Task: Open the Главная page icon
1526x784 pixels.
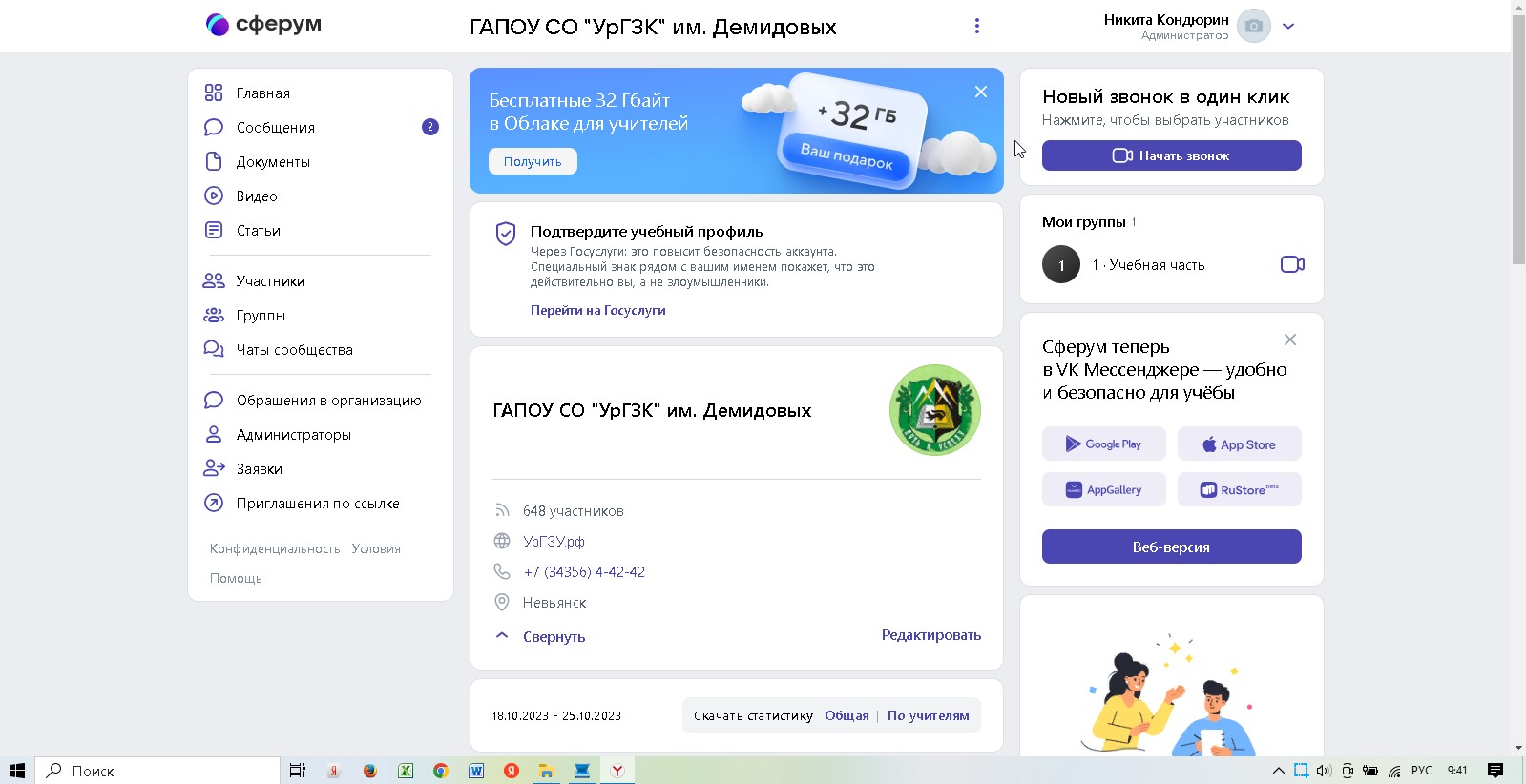Action: coord(214,93)
